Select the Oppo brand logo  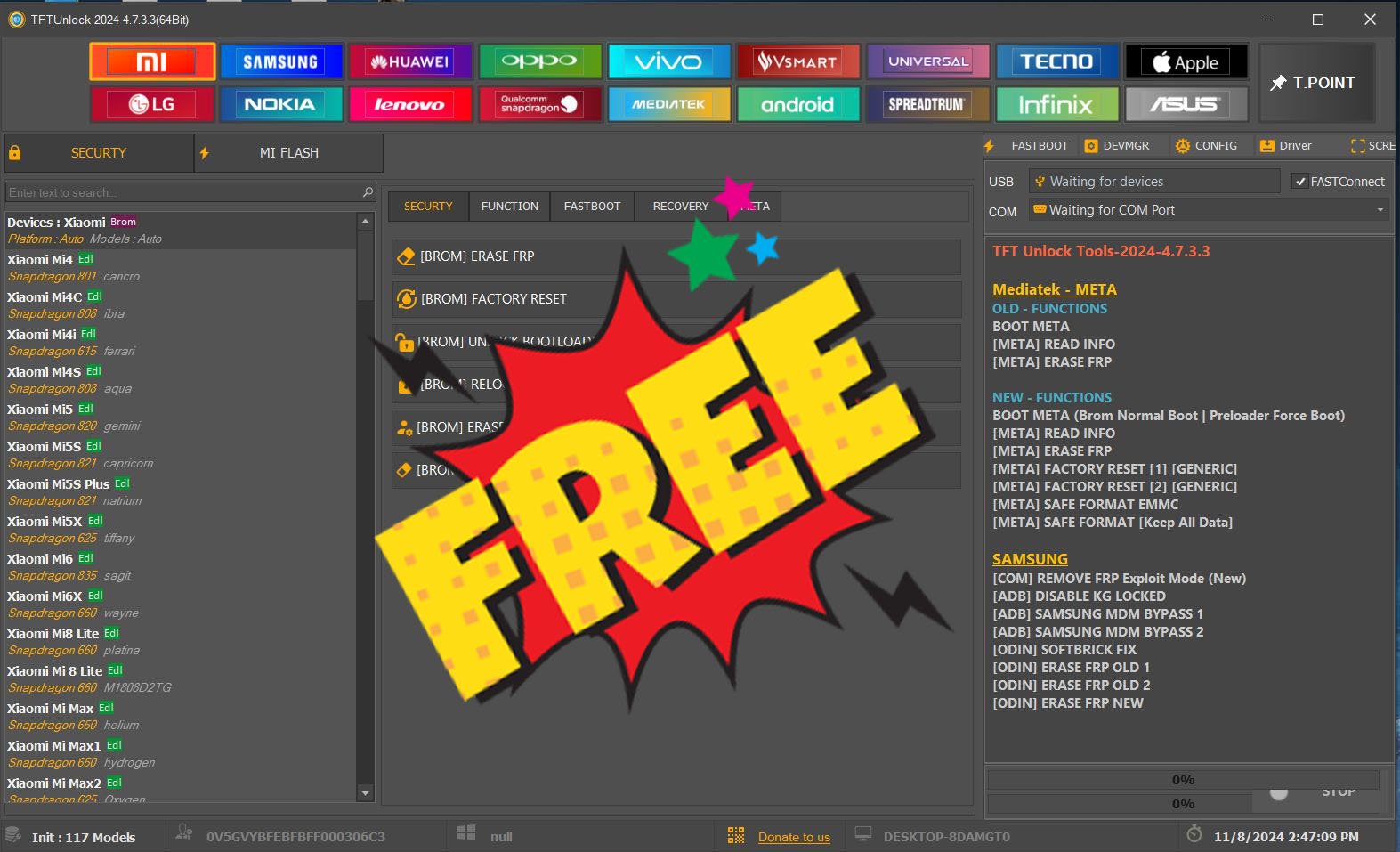[x=540, y=61]
